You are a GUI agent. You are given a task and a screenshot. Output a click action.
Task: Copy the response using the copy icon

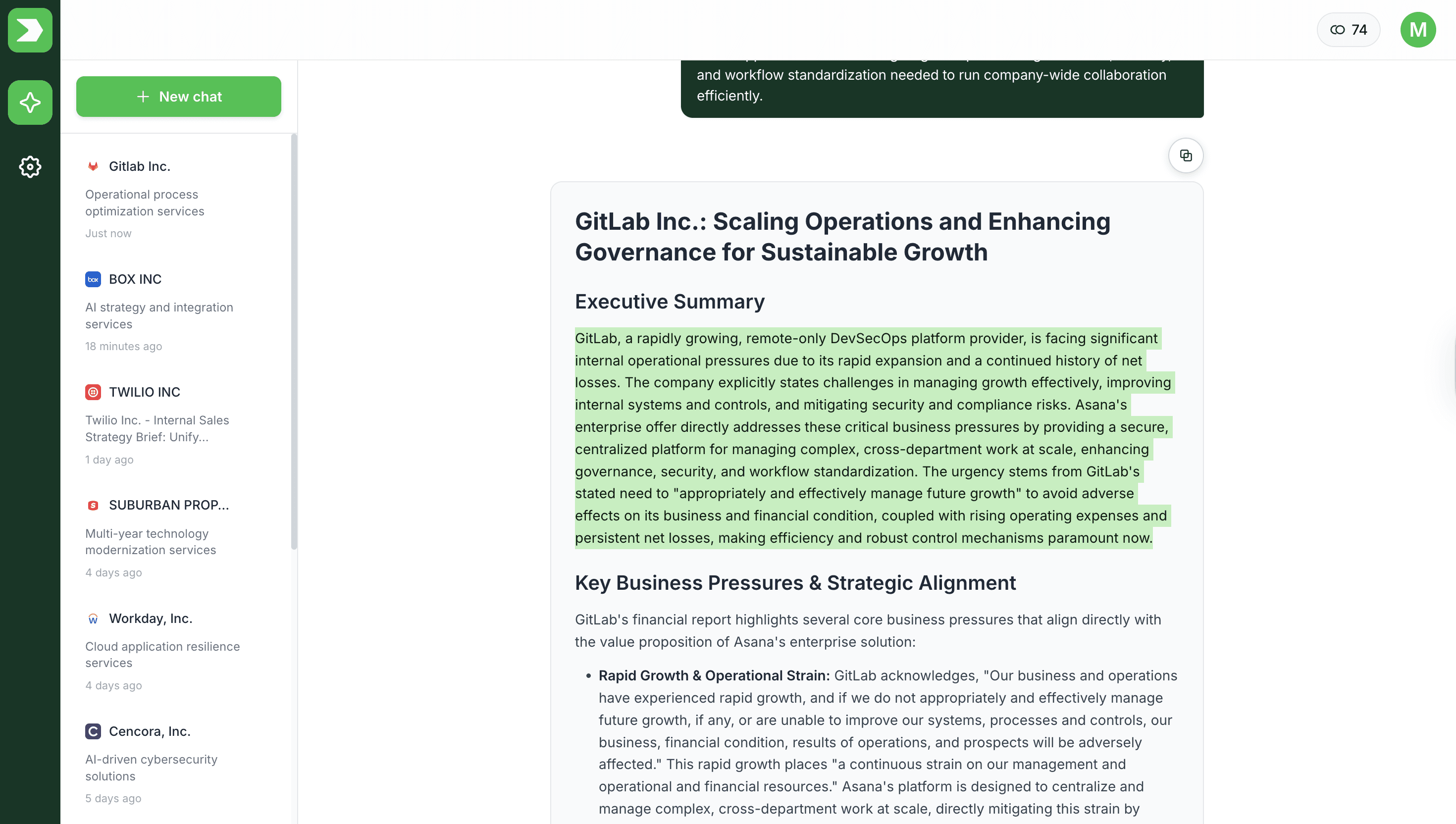pyautogui.click(x=1186, y=155)
